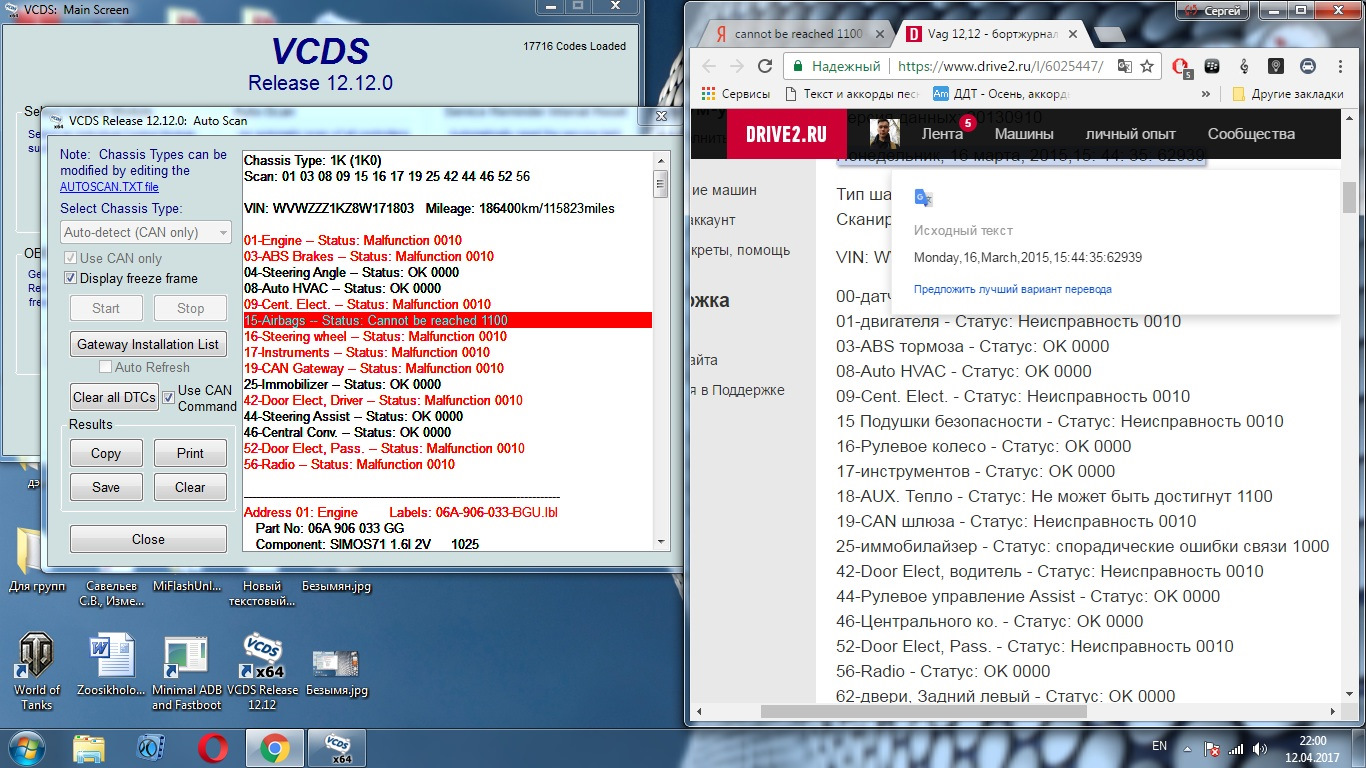
Task: Select VCDS Release 12.12 desktop shortcut
Action: [262, 672]
